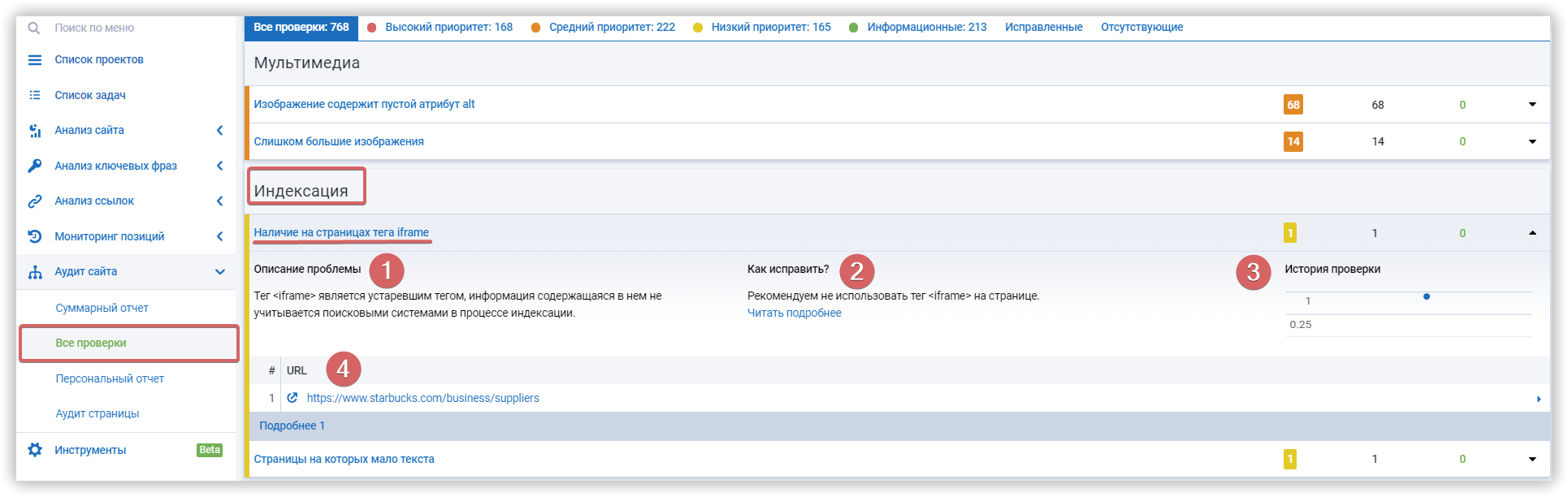The image size is (1568, 497).
Task: Open the starbucks.com/business/suppliers URL
Action: tap(423, 398)
